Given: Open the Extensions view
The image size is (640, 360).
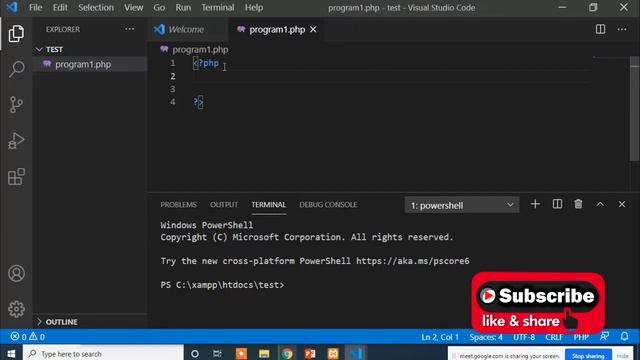Looking at the screenshot, I should pos(16,176).
